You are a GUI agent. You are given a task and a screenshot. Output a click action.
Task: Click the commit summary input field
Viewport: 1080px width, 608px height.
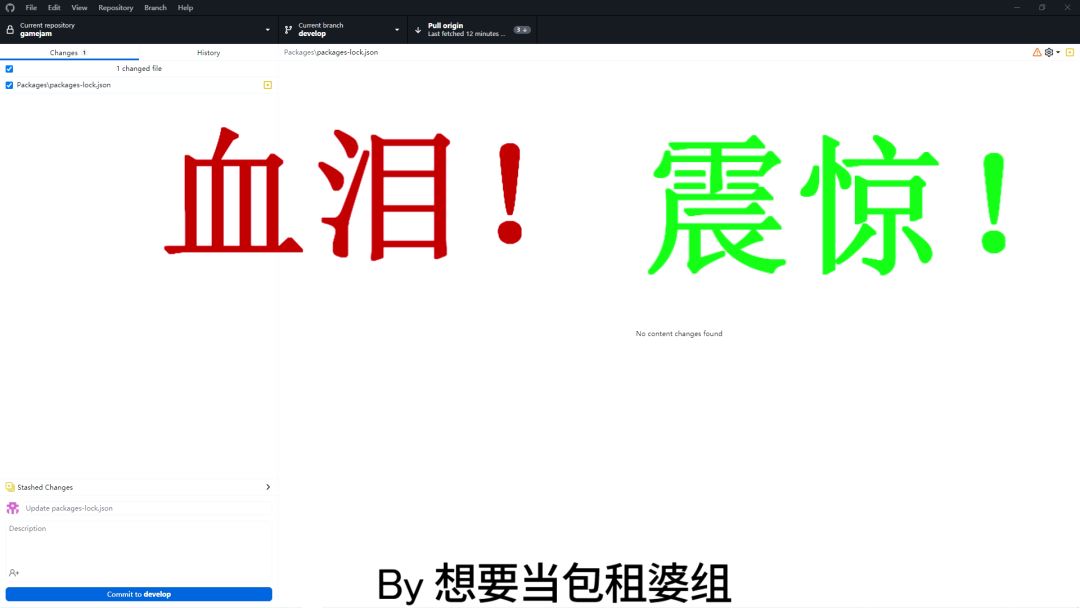(147, 508)
